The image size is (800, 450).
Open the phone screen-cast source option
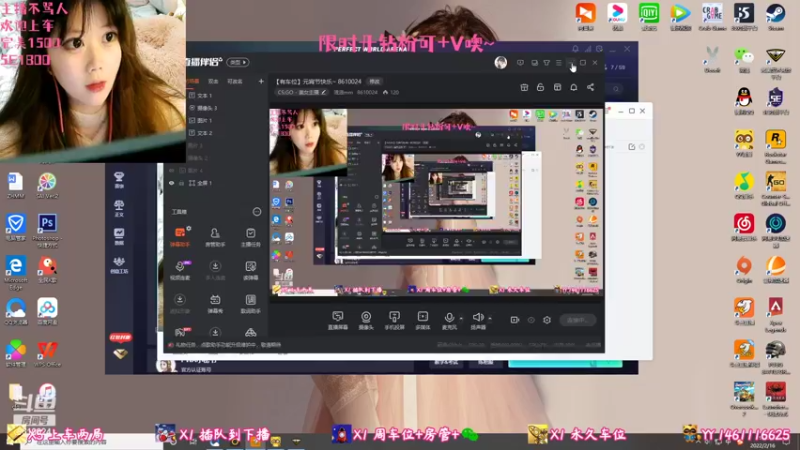[x=394, y=320]
